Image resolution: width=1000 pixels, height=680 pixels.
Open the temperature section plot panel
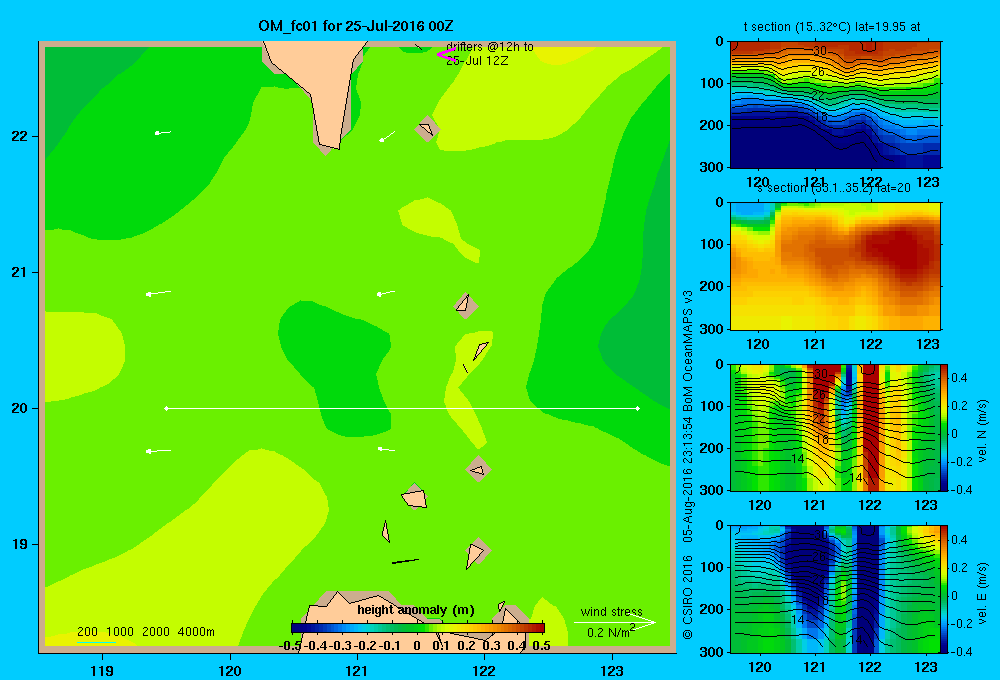point(835,105)
